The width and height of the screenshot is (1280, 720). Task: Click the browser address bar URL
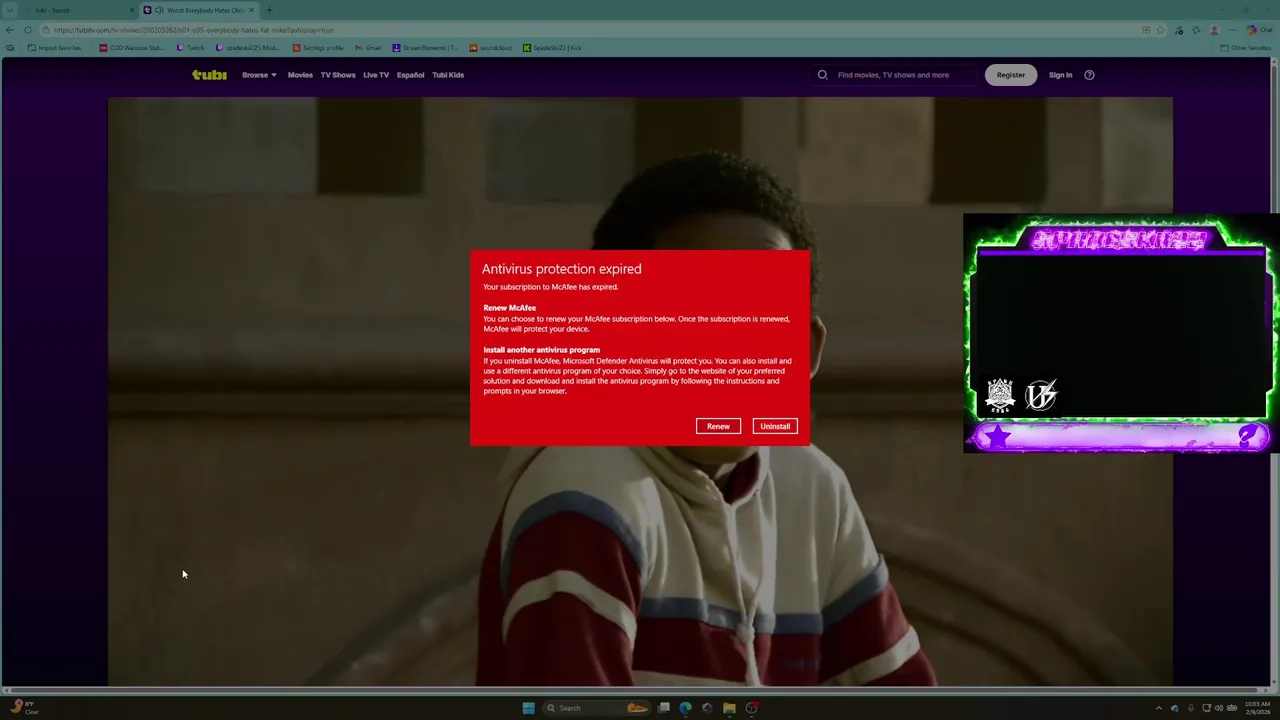(194, 30)
